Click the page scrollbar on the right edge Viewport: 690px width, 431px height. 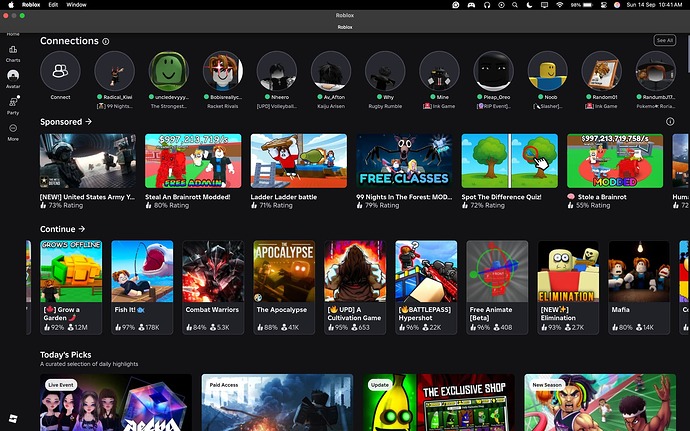[x=688, y=53]
